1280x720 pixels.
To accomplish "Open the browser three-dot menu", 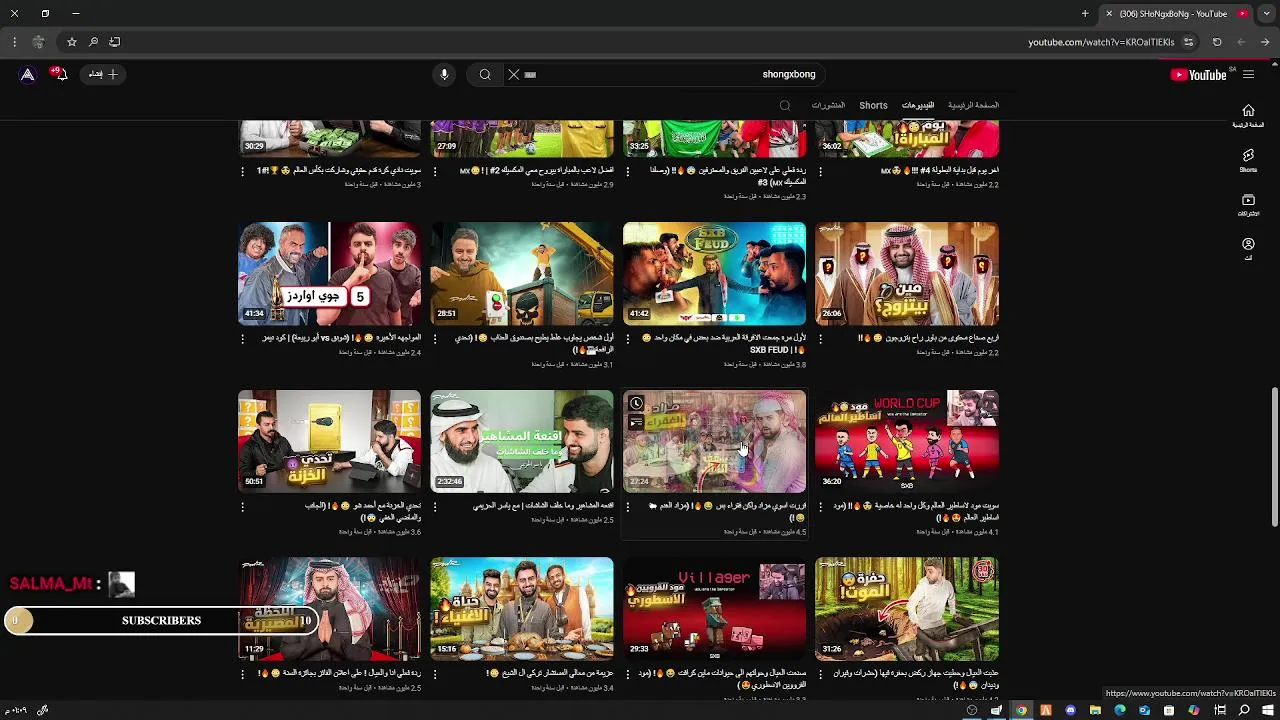I will pos(14,42).
